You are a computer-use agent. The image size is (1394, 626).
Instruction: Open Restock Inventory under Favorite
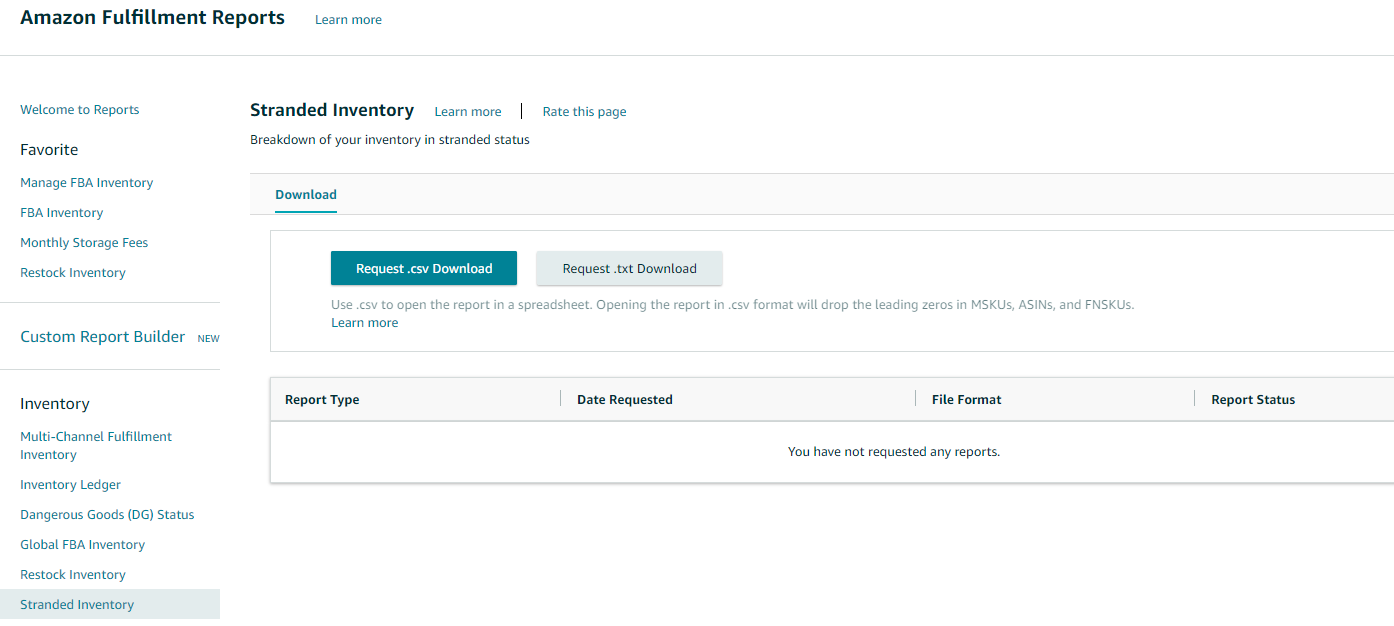pyautogui.click(x=73, y=273)
